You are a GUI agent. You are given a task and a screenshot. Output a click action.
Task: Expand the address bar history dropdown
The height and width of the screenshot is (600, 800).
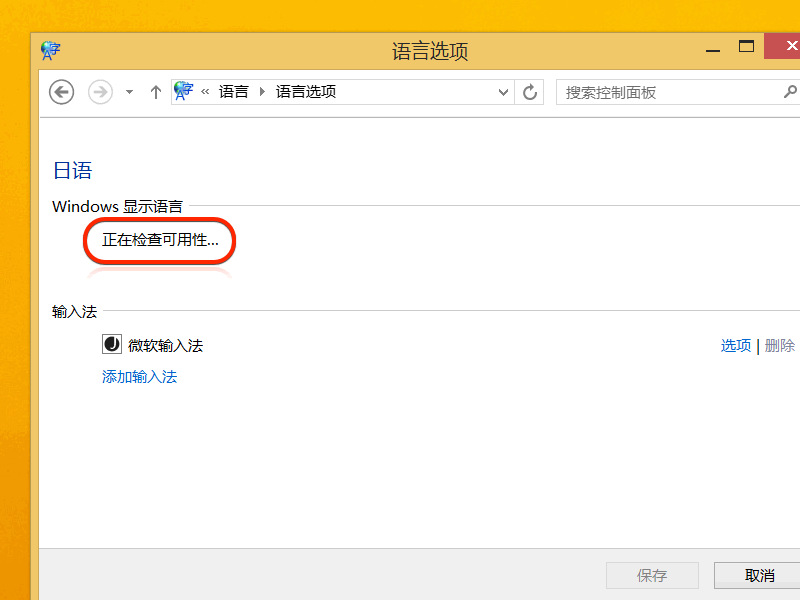(504, 92)
